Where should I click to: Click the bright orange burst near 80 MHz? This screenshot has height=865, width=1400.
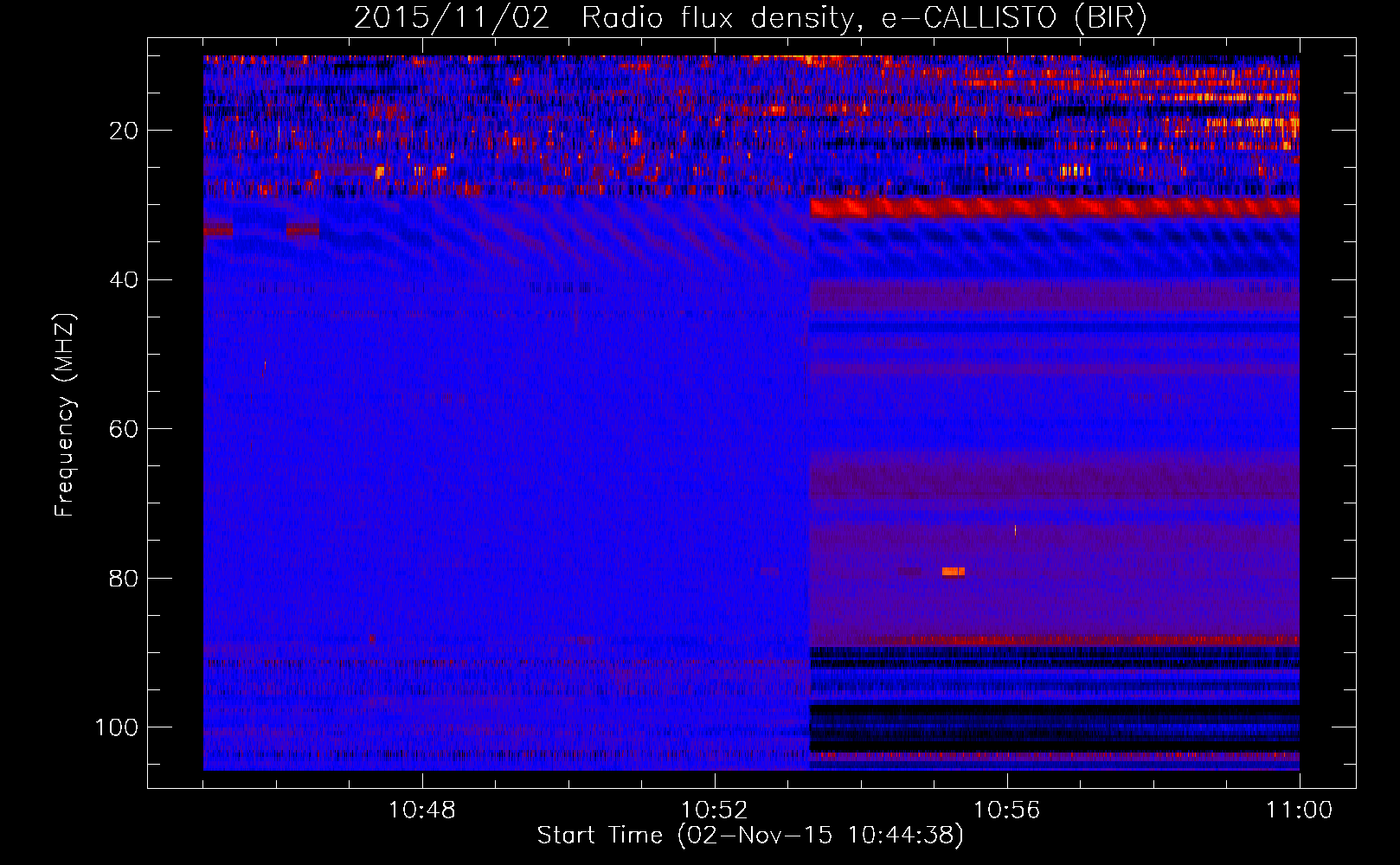click(x=954, y=571)
